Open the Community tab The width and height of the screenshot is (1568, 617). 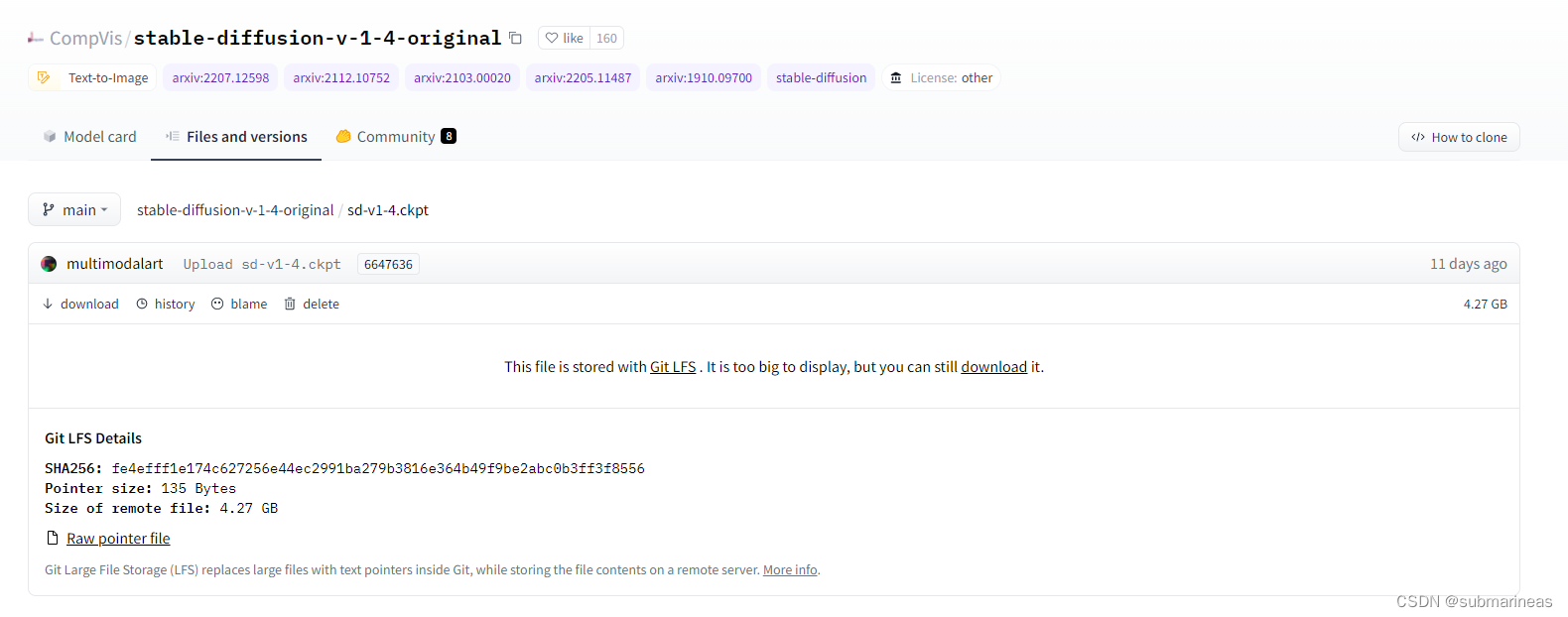[x=396, y=137]
